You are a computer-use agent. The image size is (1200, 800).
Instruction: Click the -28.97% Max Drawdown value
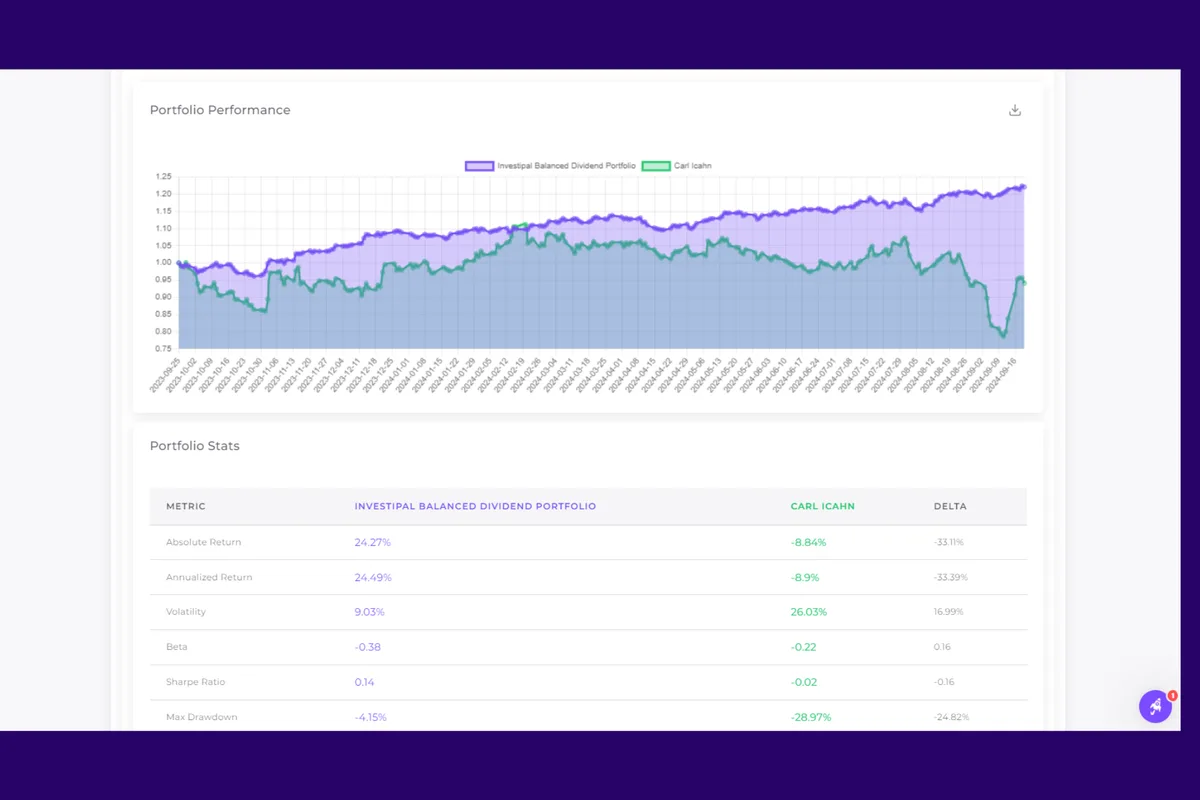(809, 717)
